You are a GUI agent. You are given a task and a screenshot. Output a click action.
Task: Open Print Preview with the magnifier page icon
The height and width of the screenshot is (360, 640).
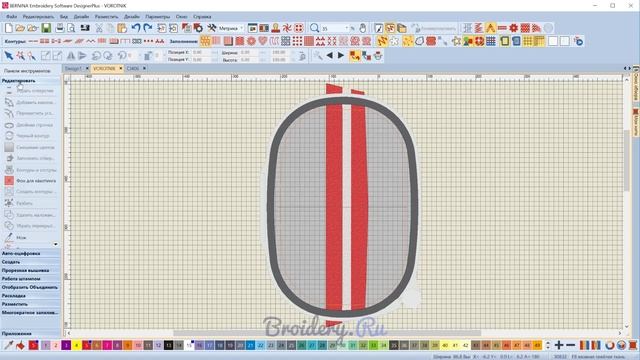tap(71, 28)
